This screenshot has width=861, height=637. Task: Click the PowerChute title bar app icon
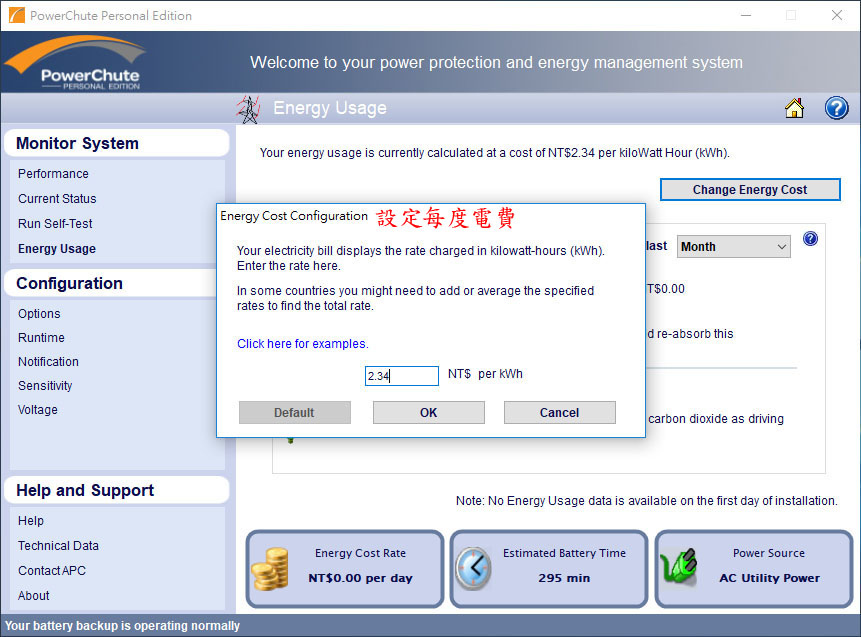(x=16, y=15)
